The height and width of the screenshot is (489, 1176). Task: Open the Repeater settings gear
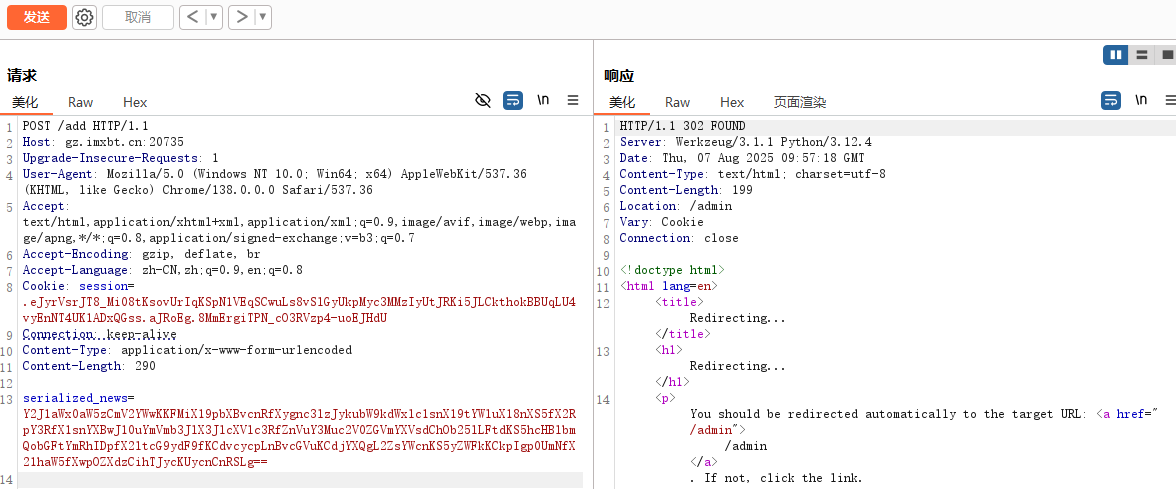point(85,17)
